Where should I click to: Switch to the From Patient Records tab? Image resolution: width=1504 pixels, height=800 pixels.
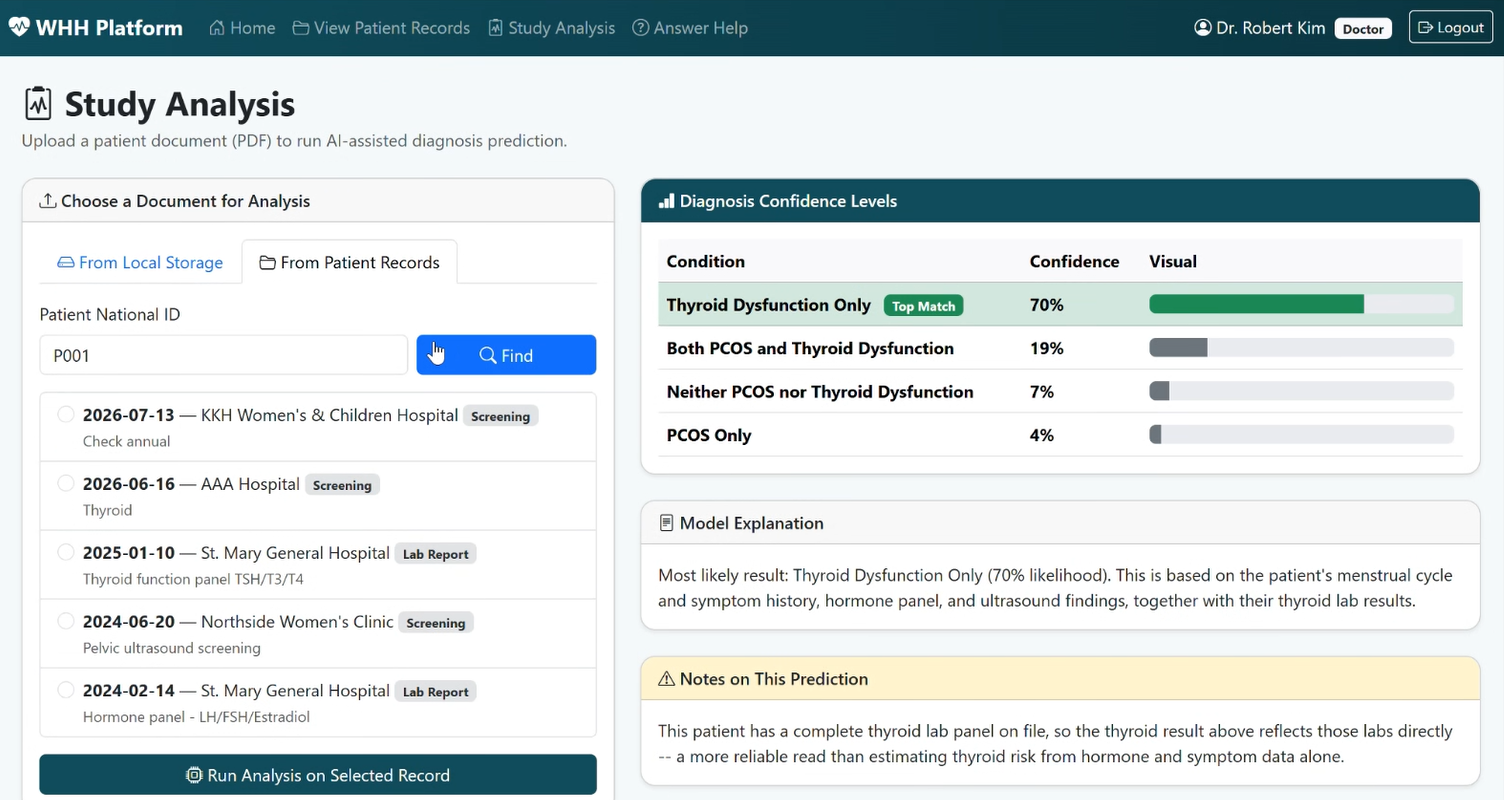[x=349, y=262]
